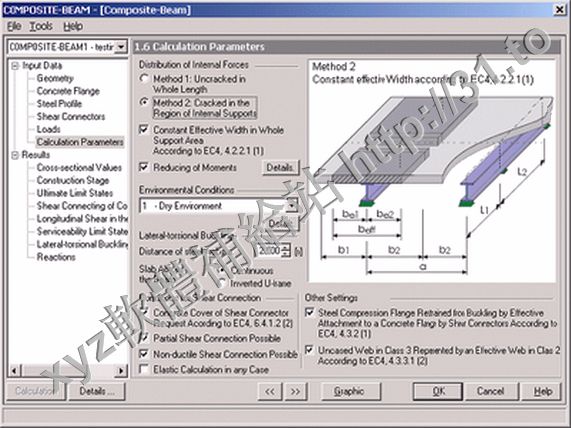This screenshot has width=571, height=428.
Task: Toggle Partial Shear Connection Possible checkbox
Action: coord(144,338)
